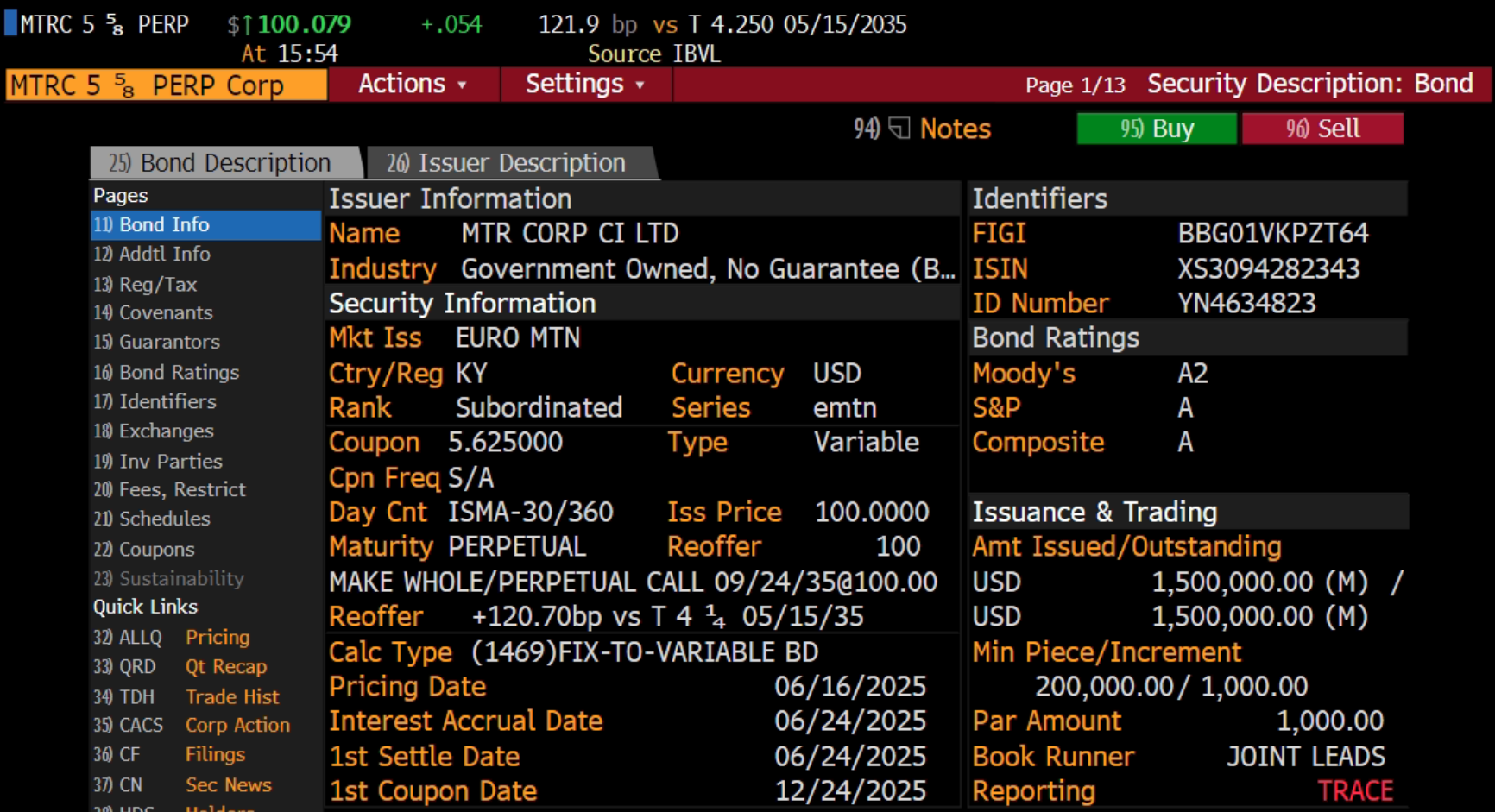Open the Settings dropdown menu
Image resolution: width=1495 pixels, height=812 pixels.
coord(585,85)
